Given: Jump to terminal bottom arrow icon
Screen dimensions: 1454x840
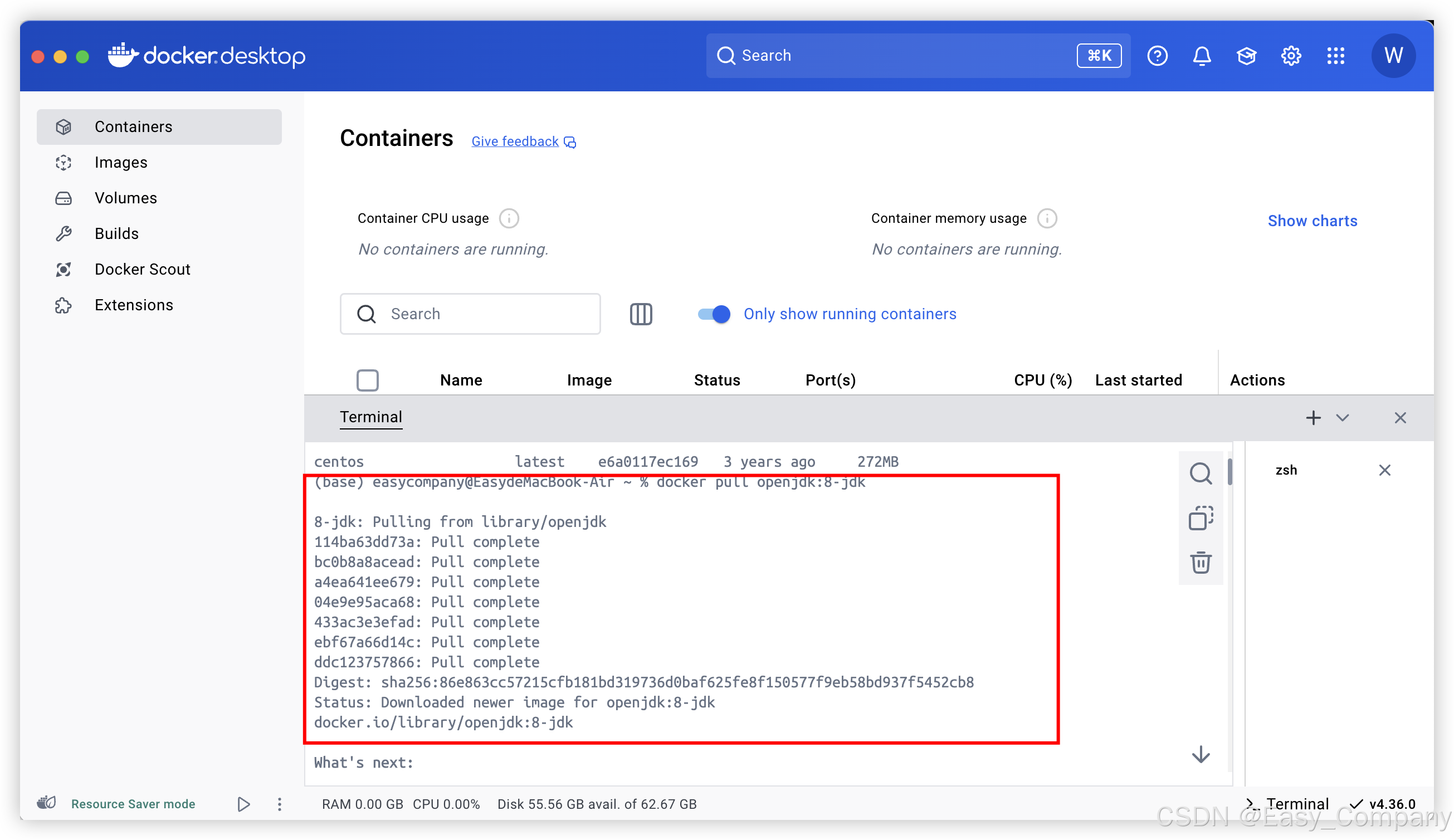Looking at the screenshot, I should tap(1201, 754).
